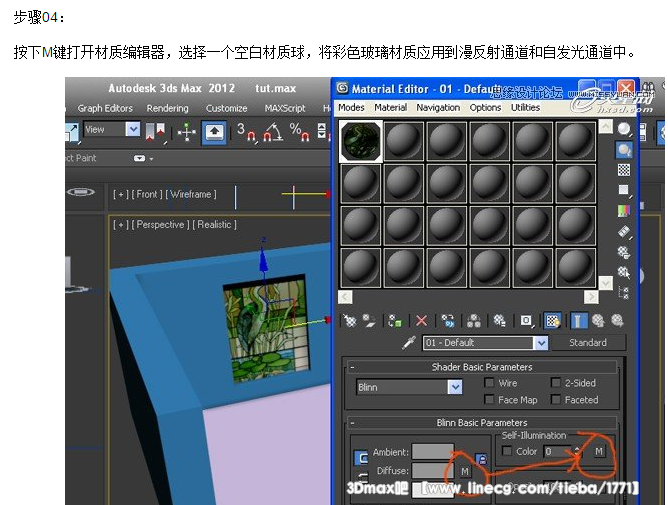The height and width of the screenshot is (505, 668).
Task: Click Material ID Channel icon
Action: [526, 320]
